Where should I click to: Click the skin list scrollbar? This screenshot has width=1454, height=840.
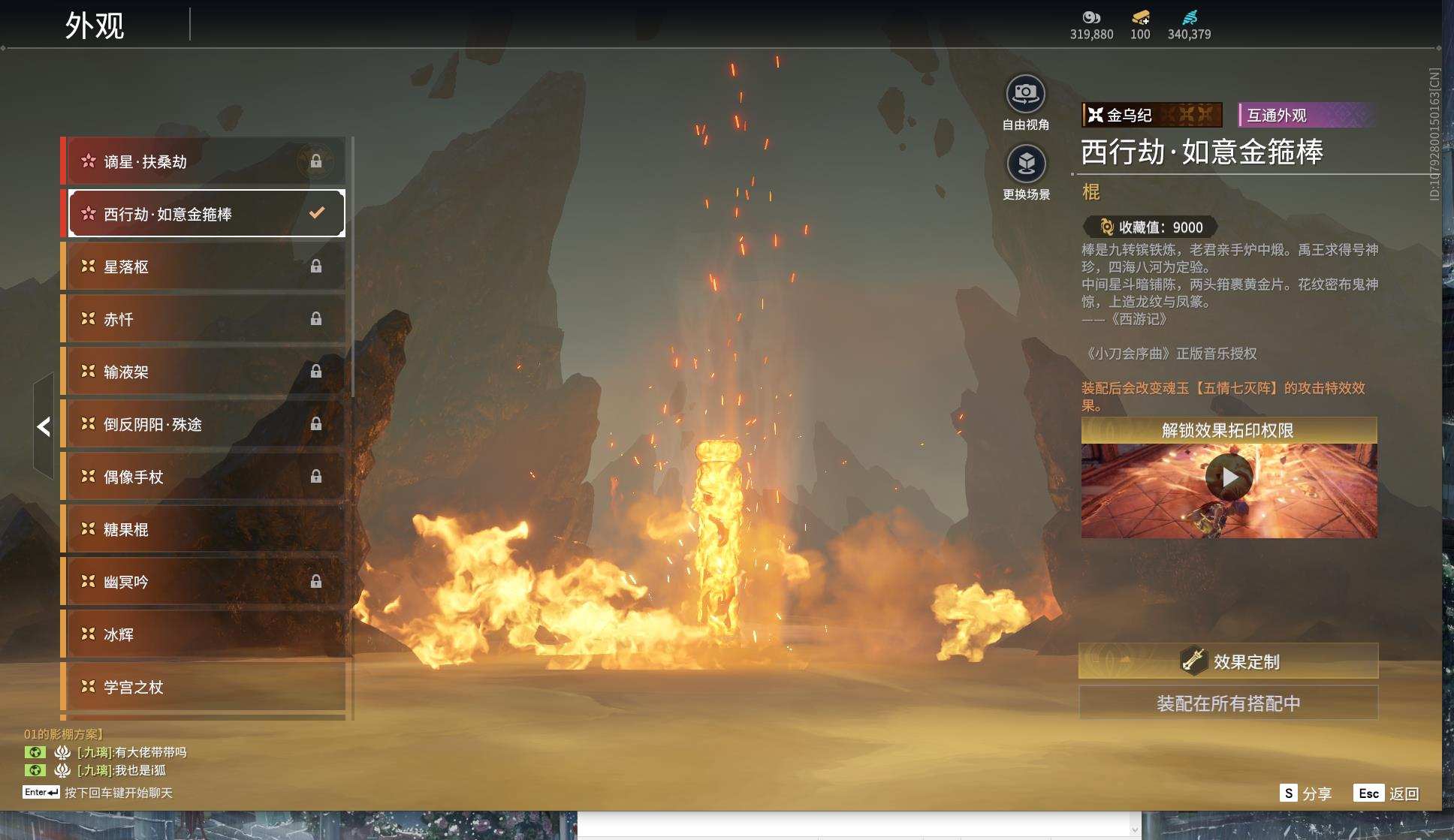point(351,267)
